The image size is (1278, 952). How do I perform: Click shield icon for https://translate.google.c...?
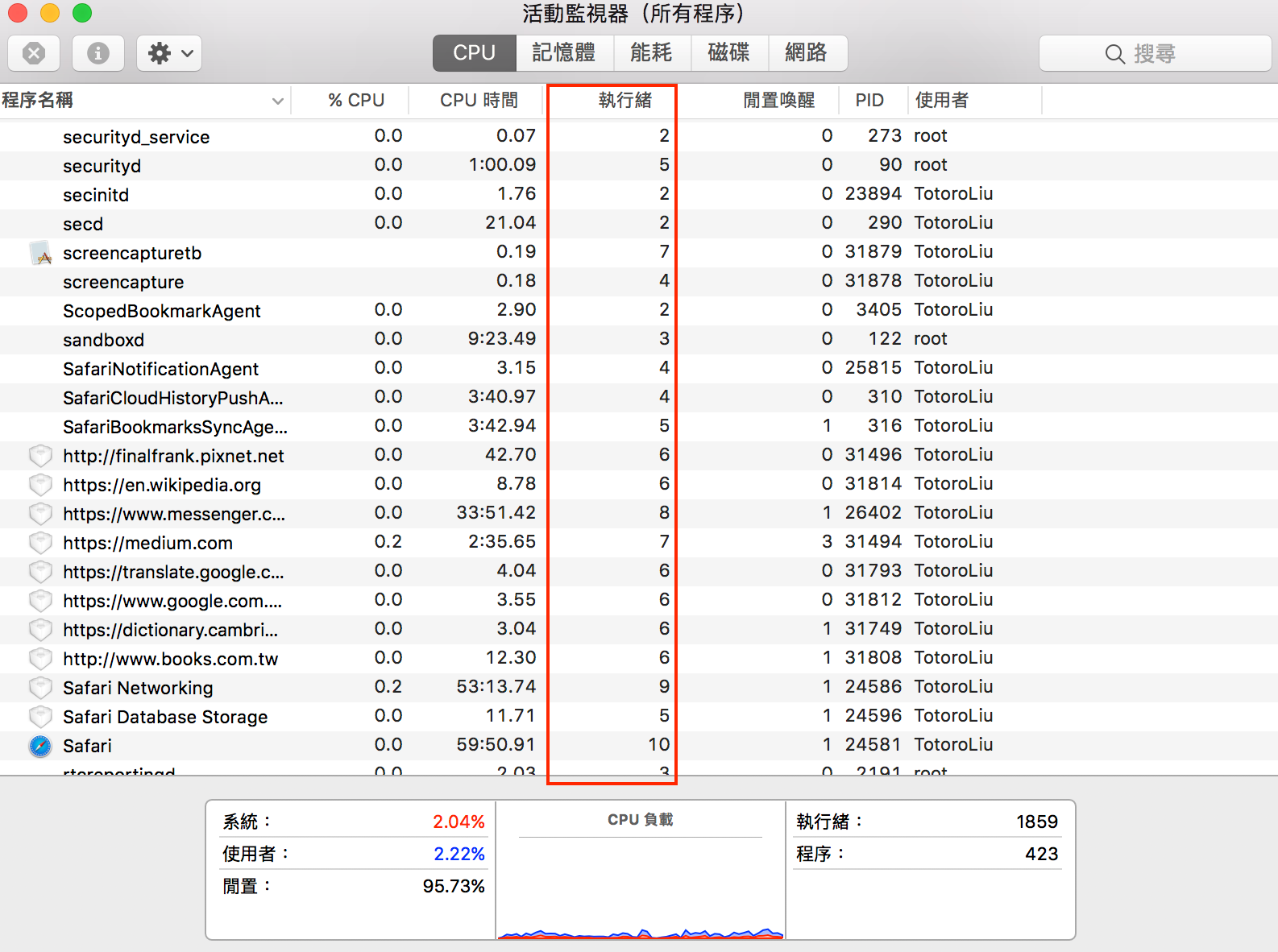pyautogui.click(x=40, y=572)
